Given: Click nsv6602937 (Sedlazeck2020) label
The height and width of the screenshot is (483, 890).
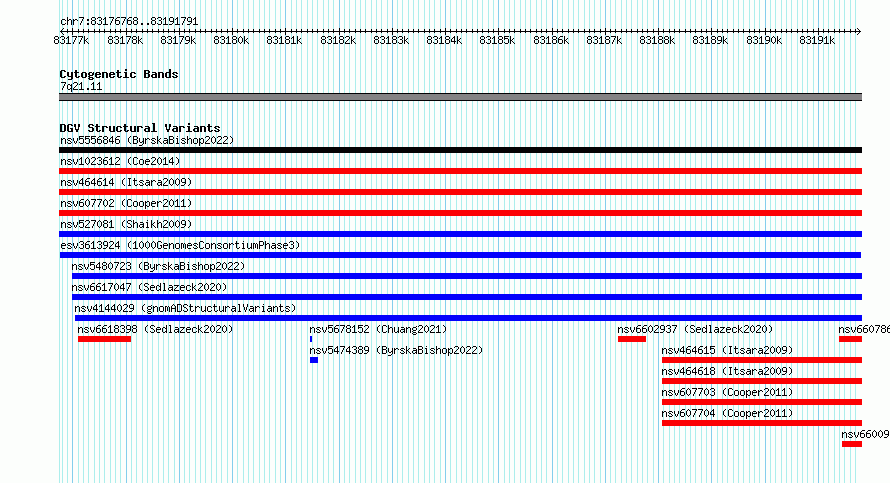Looking at the screenshot, I should pyautogui.click(x=695, y=329).
